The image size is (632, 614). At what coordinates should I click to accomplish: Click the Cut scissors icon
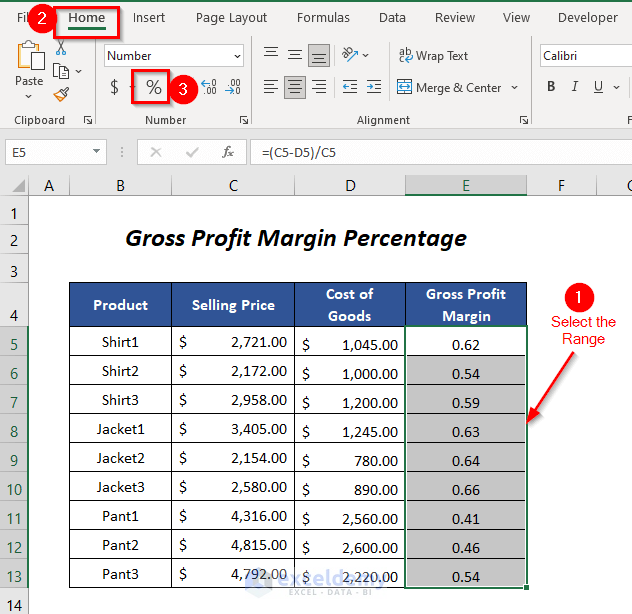coord(61,47)
